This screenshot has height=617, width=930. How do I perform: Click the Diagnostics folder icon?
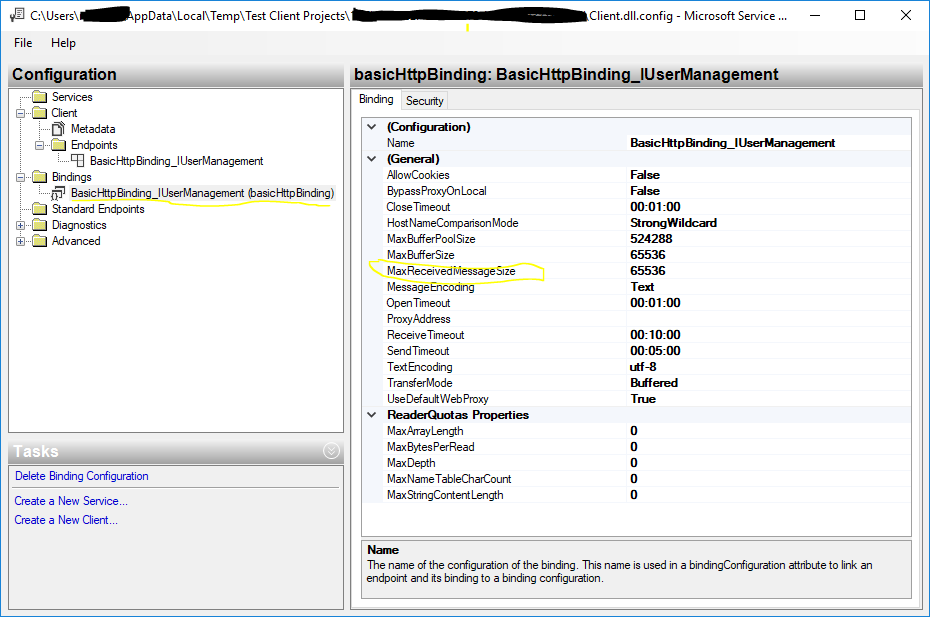point(40,225)
